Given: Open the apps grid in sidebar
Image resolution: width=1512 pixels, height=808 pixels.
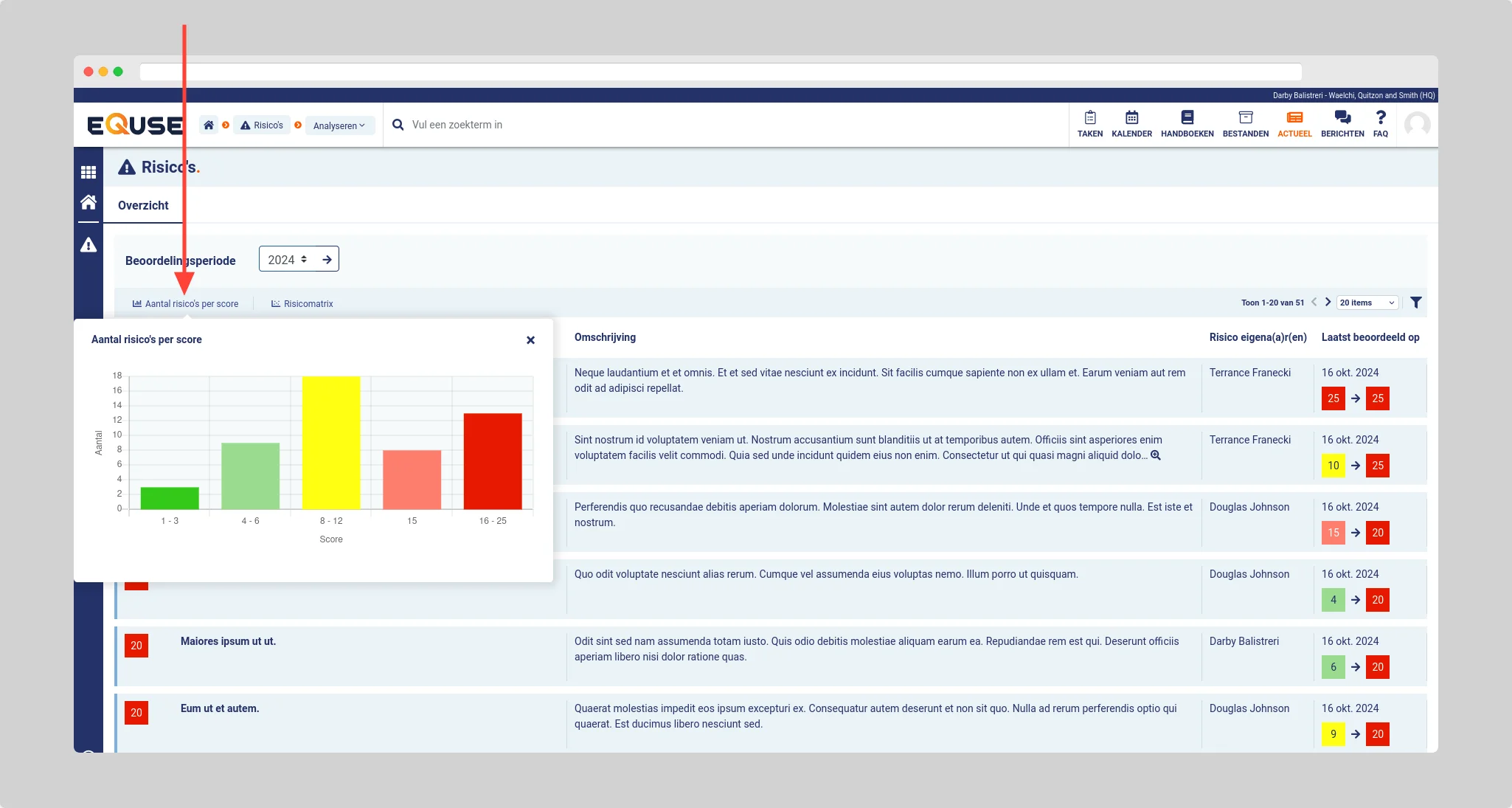Looking at the screenshot, I should click(x=89, y=172).
